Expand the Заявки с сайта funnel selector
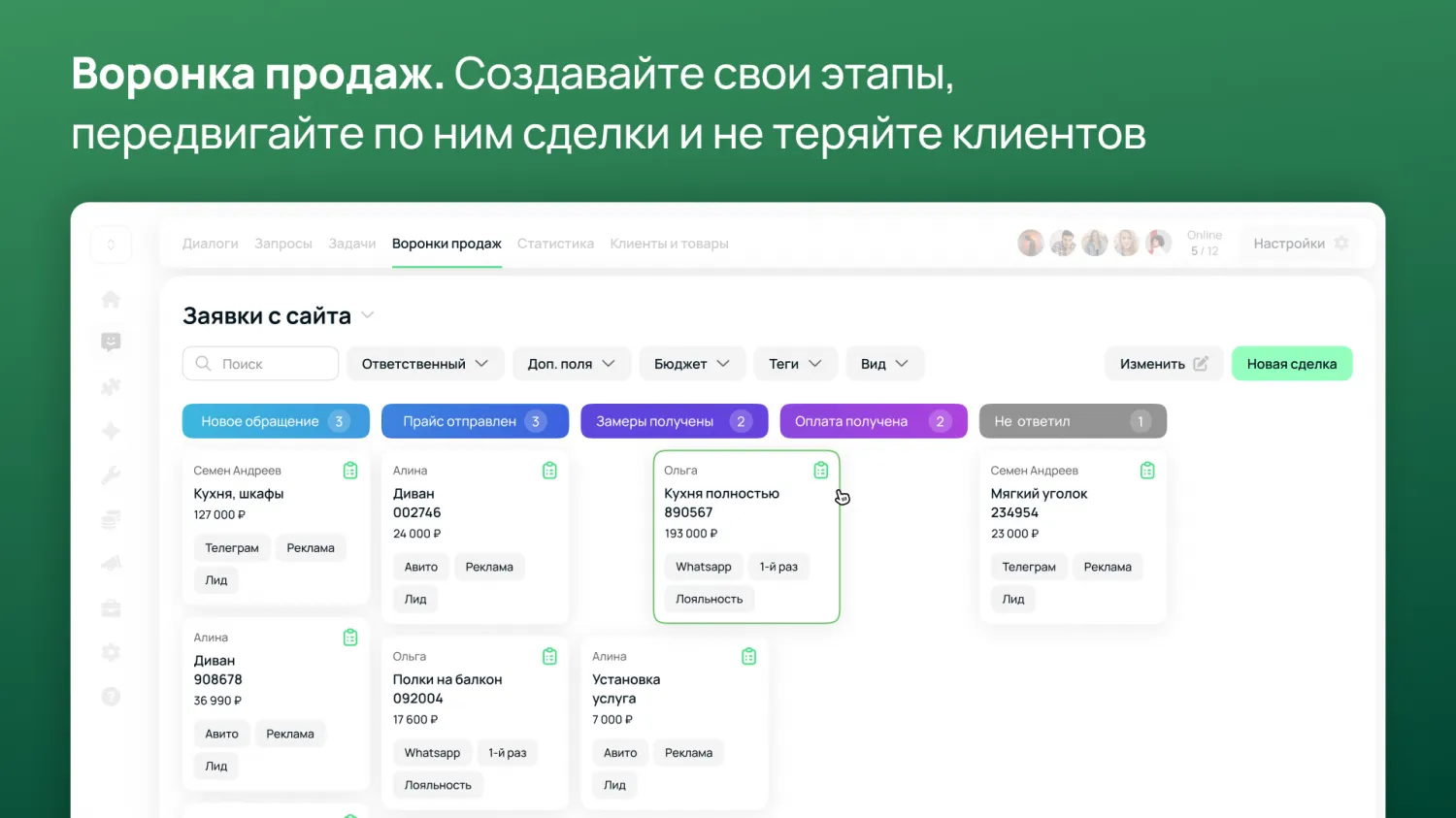This screenshot has width=1456, height=818. click(368, 315)
